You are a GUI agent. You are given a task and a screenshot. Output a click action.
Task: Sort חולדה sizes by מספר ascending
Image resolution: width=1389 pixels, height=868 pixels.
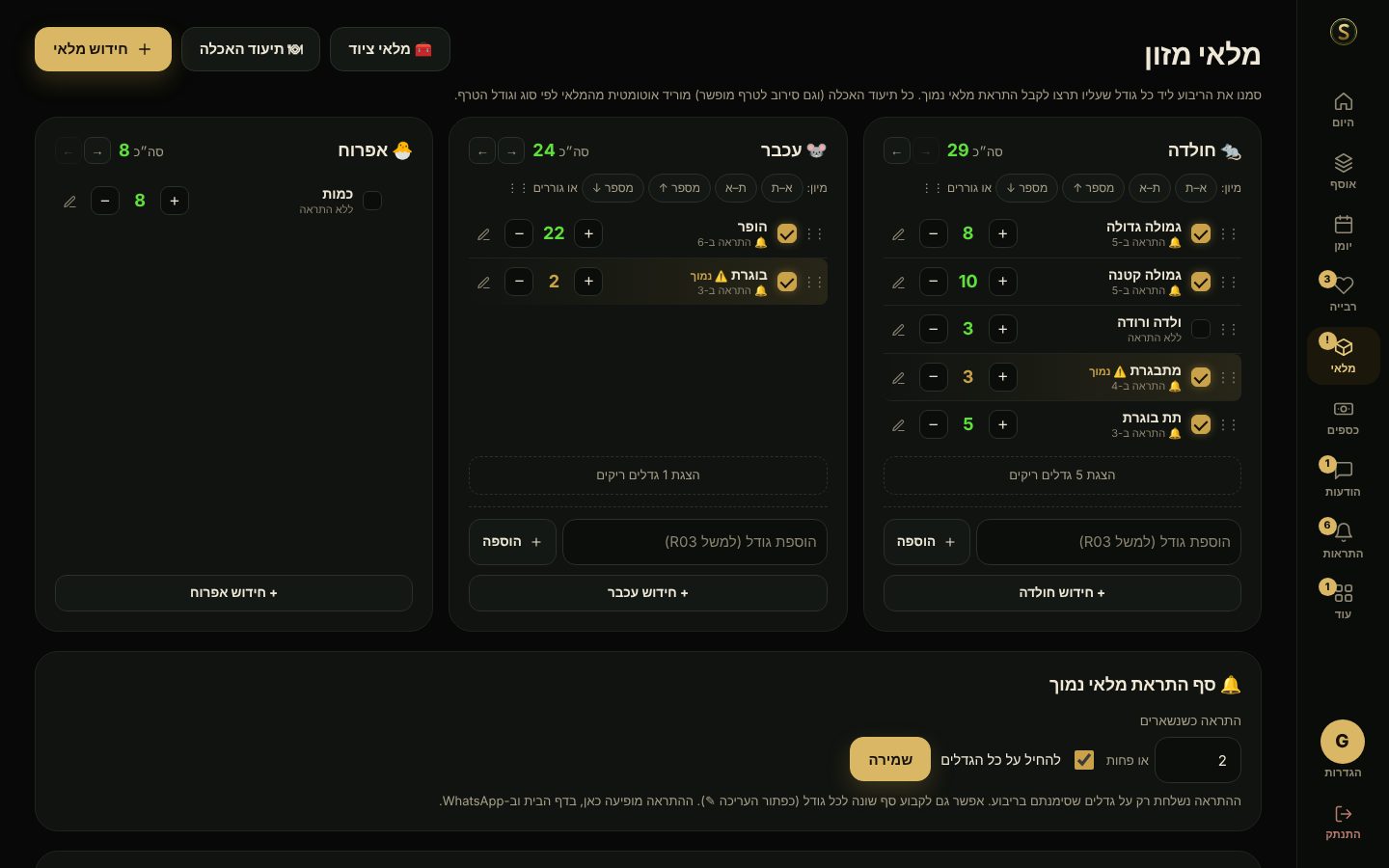point(1093,188)
